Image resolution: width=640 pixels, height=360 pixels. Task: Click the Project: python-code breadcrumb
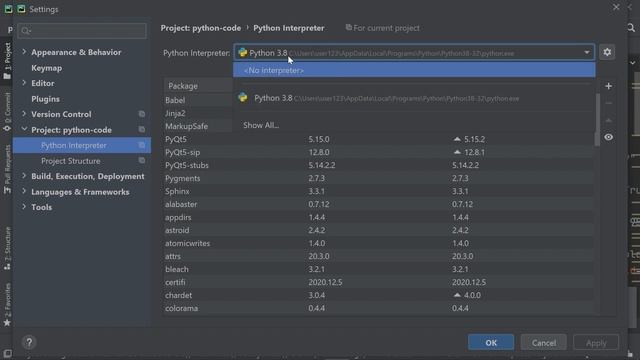click(201, 28)
